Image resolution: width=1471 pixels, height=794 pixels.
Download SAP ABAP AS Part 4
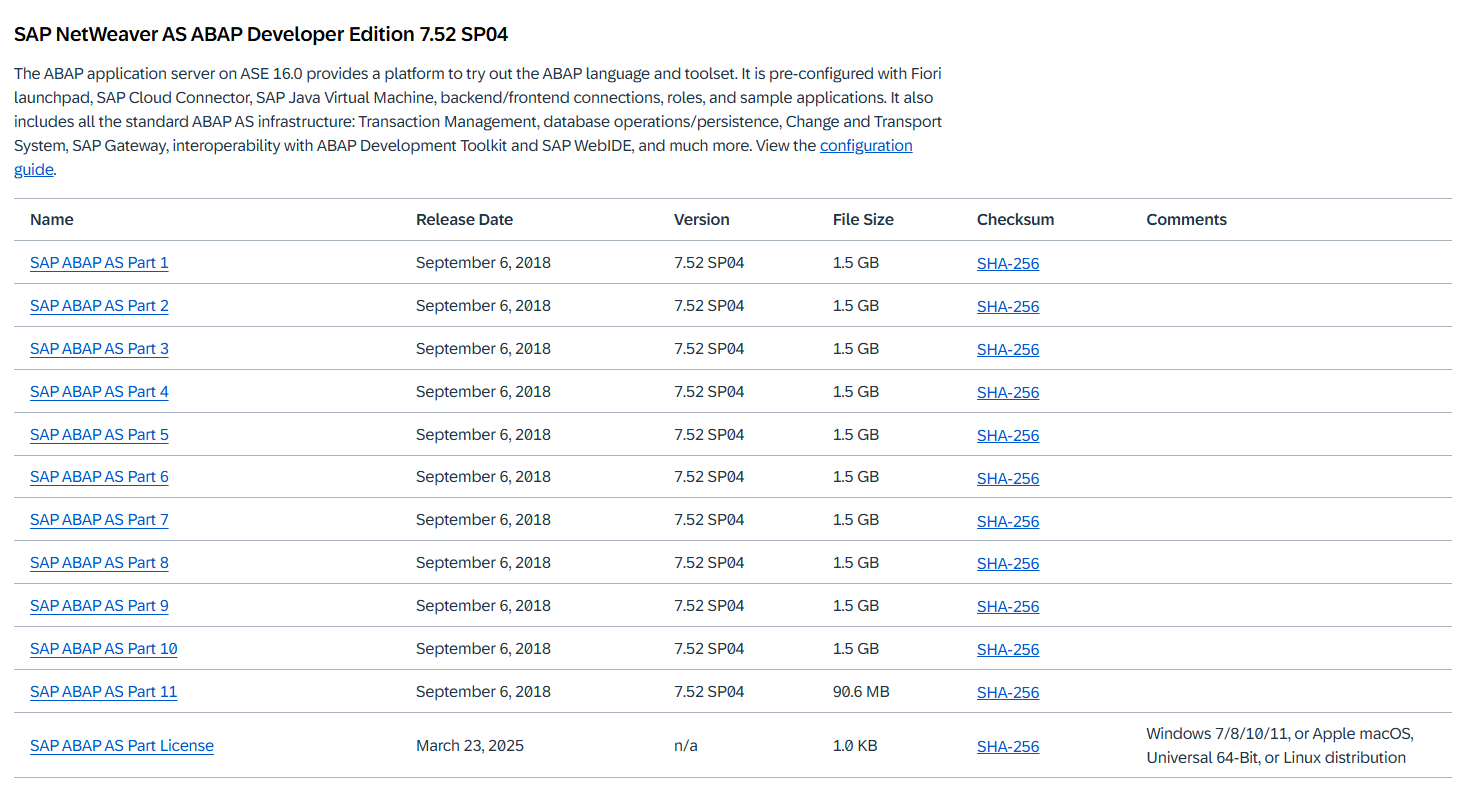tap(99, 392)
